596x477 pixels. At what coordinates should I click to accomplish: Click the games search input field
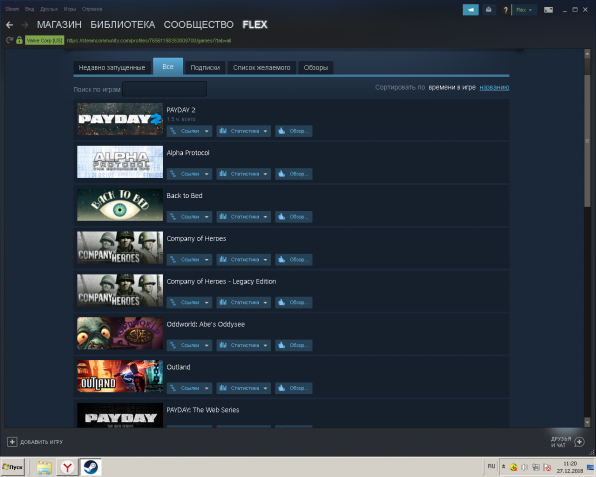165,89
